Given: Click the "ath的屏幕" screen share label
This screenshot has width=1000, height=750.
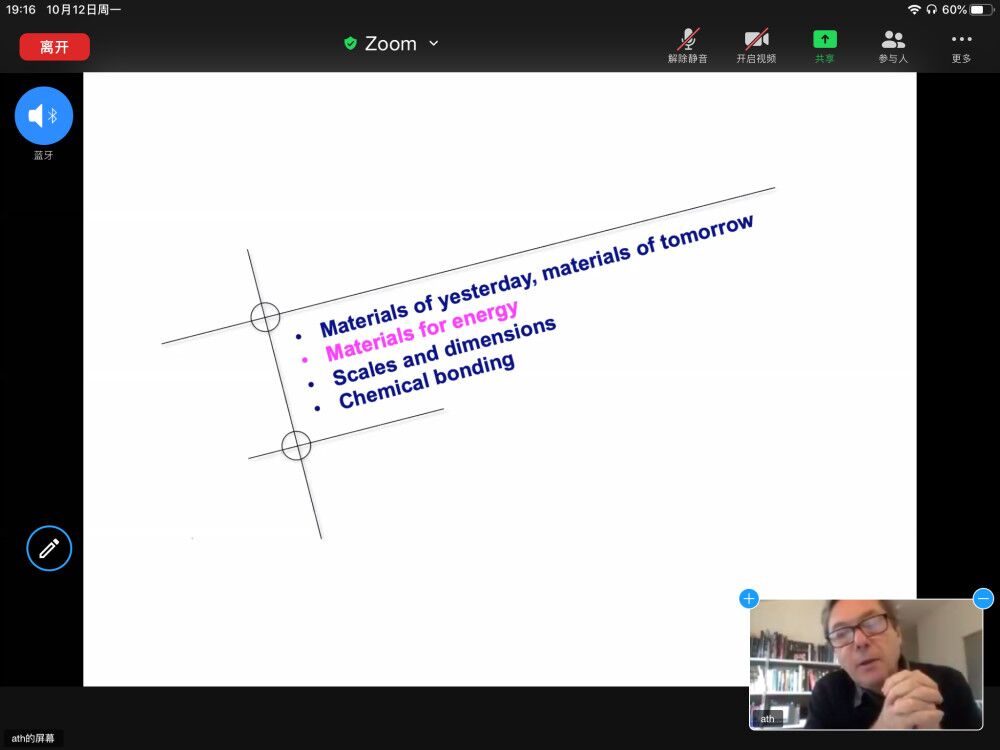Looking at the screenshot, I should 33,738.
